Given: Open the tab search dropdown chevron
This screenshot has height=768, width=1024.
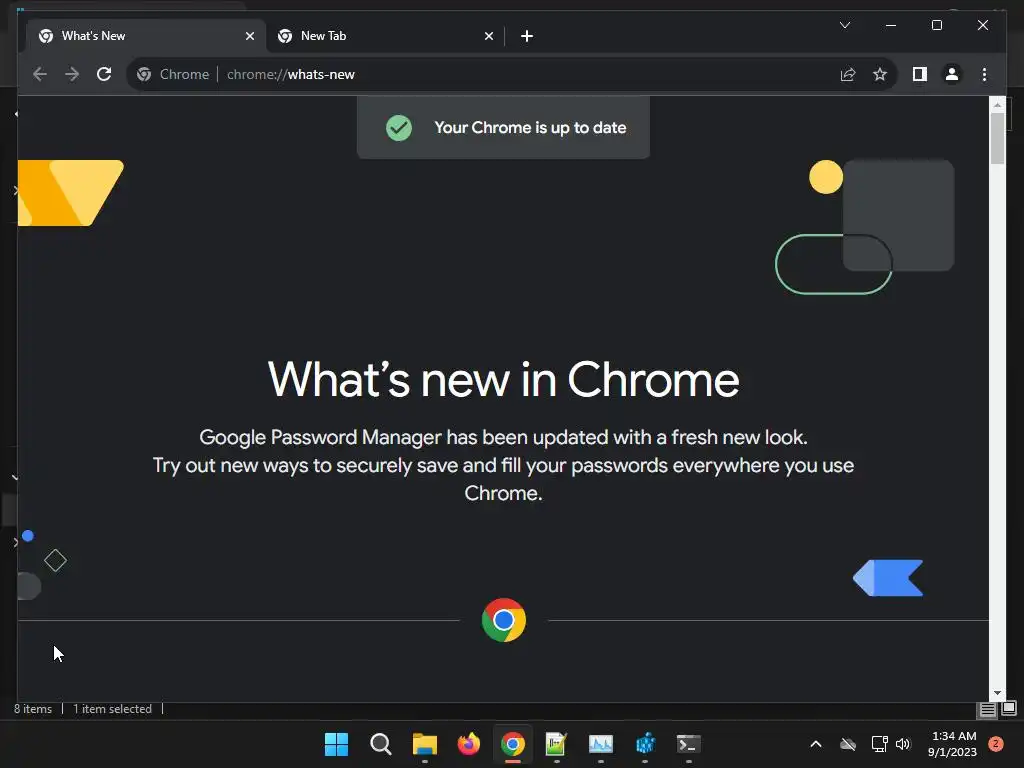Looking at the screenshot, I should point(844,25).
